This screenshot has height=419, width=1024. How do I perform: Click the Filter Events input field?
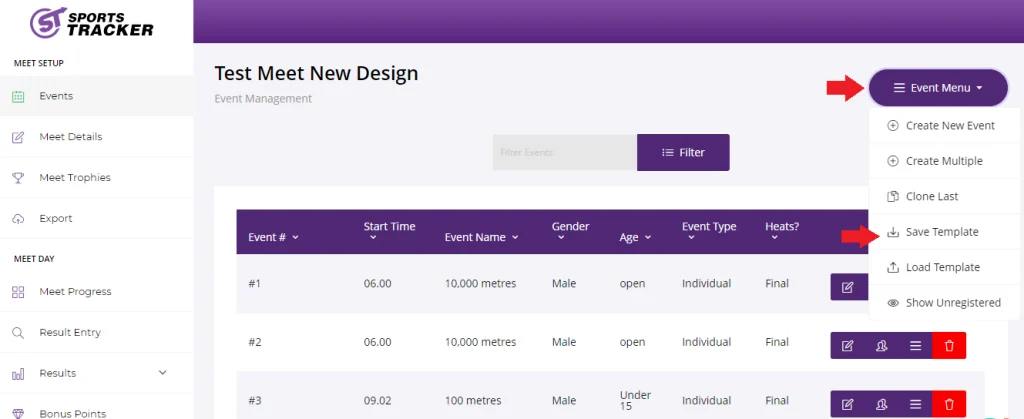point(564,152)
